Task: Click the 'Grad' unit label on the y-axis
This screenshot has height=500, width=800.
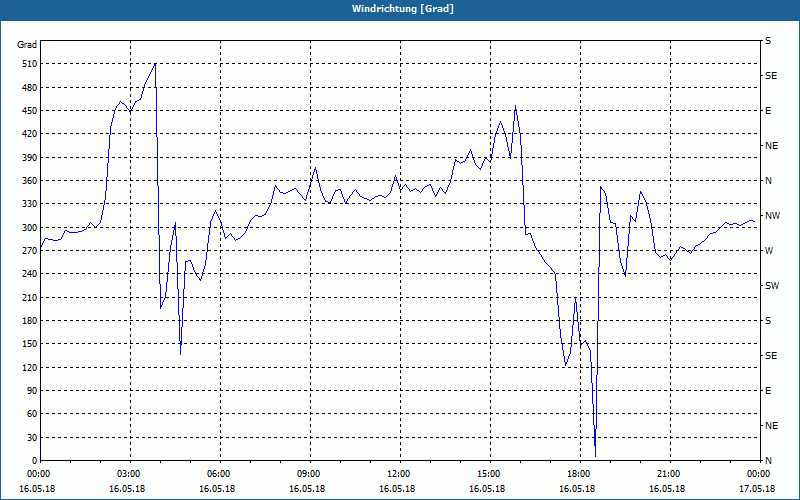Action: coord(27,45)
